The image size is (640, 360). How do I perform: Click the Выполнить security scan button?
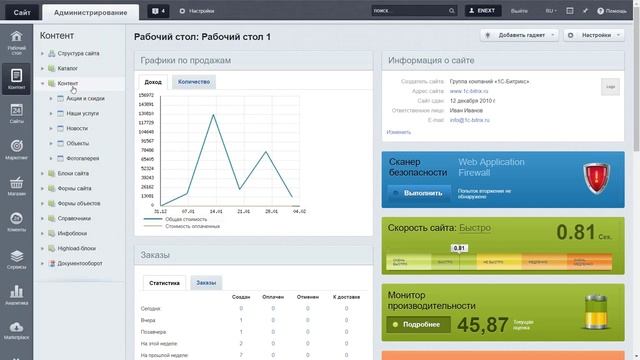click(419, 193)
